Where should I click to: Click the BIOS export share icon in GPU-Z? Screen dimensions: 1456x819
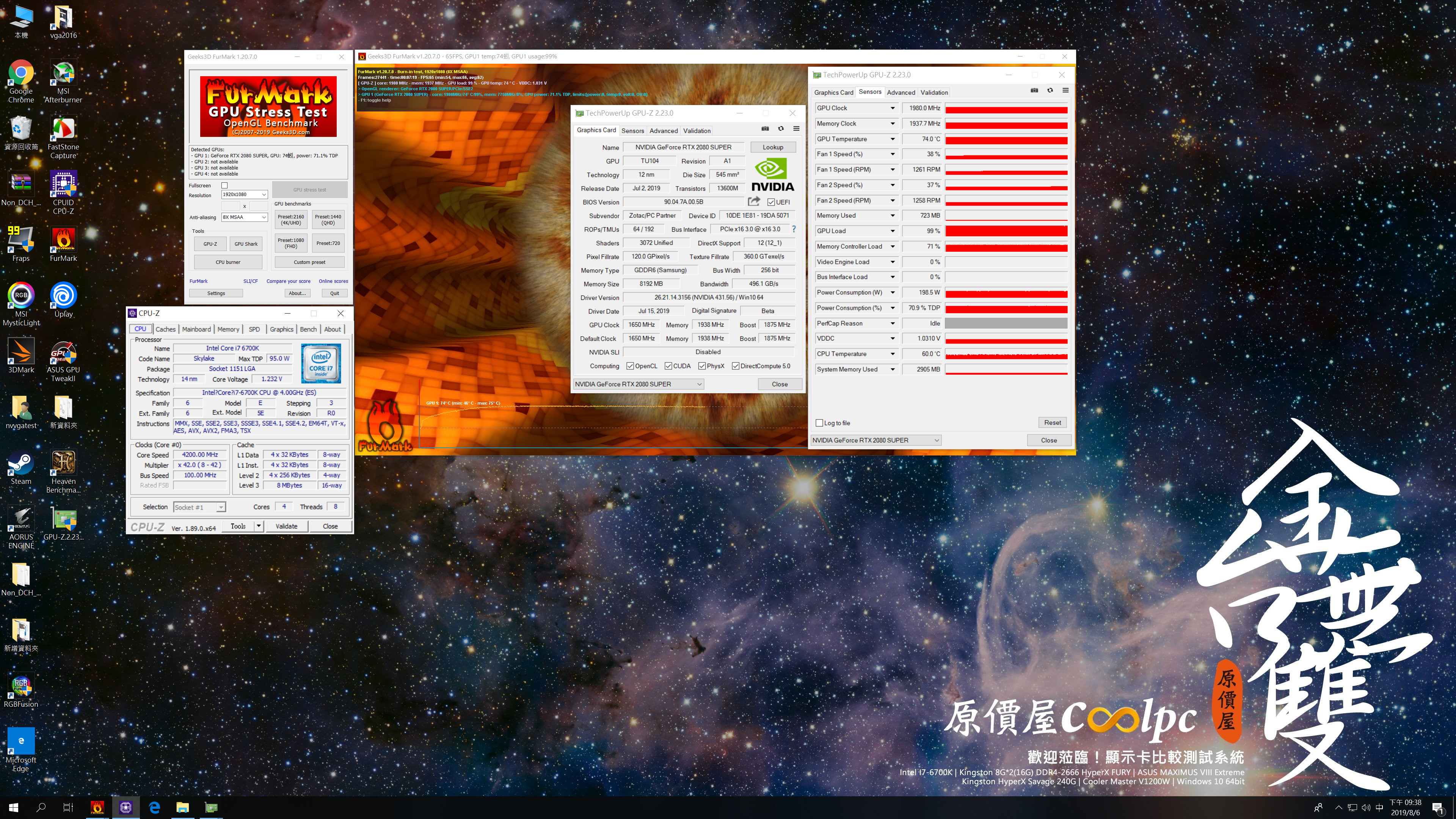[754, 201]
